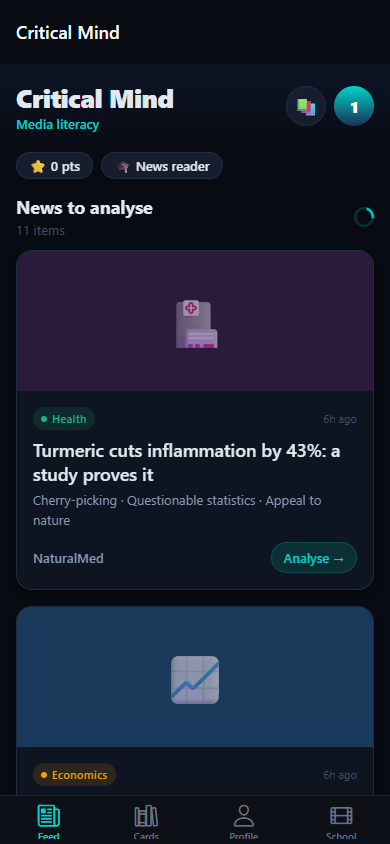The image size is (390, 844).
Task: Click the NaturalMed source name
Action: (68, 558)
